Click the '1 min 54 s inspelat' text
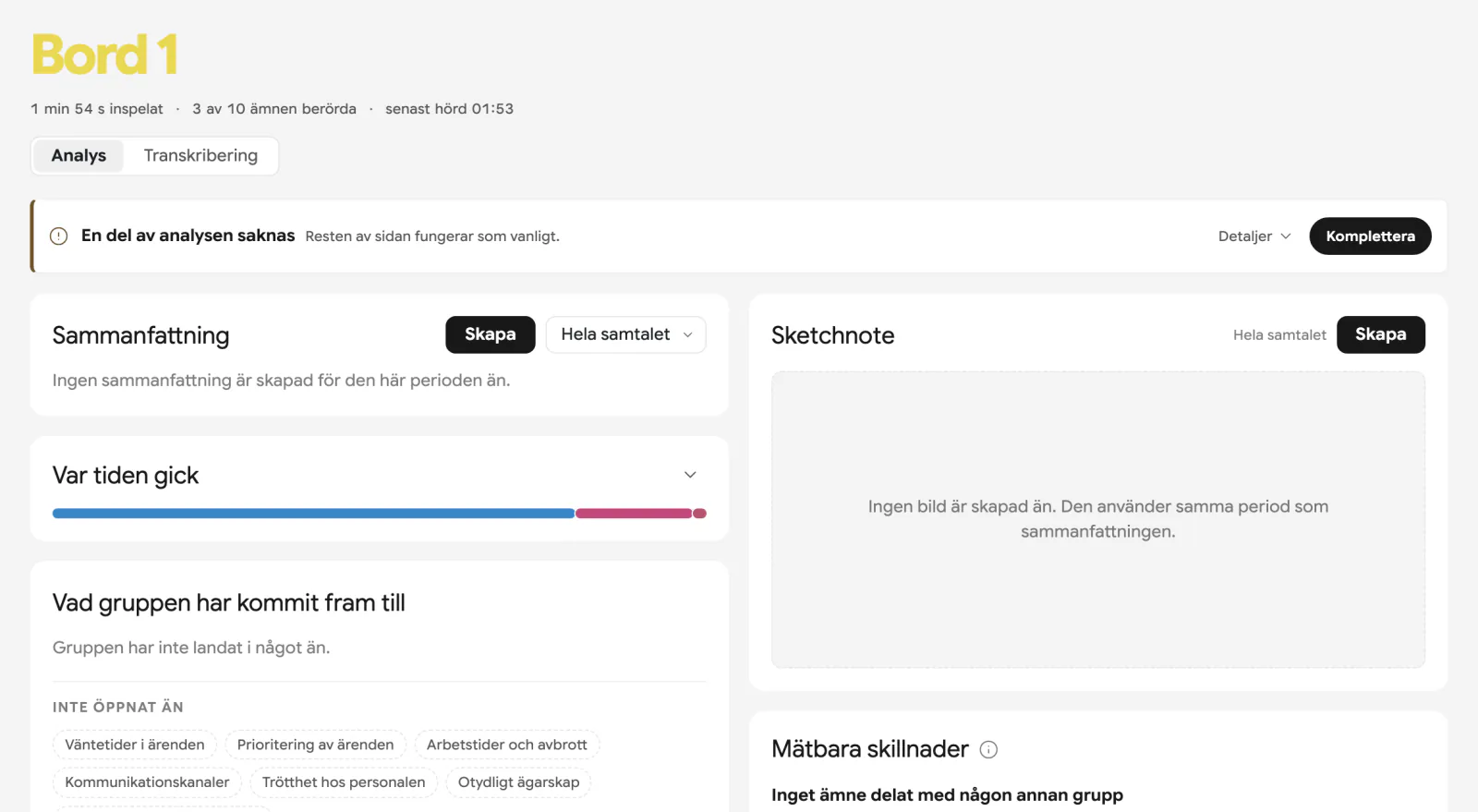Image resolution: width=1478 pixels, height=812 pixels. (97, 109)
